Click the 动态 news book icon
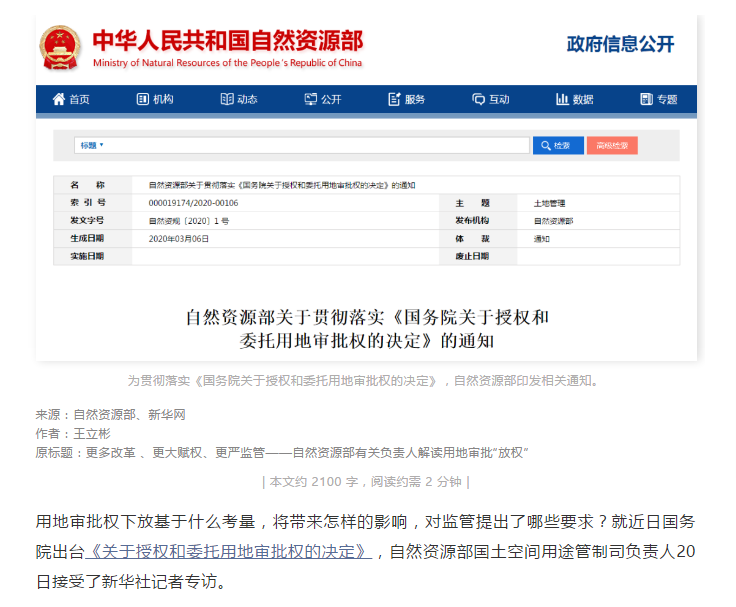Screen dimensions: 736x607 (227, 99)
